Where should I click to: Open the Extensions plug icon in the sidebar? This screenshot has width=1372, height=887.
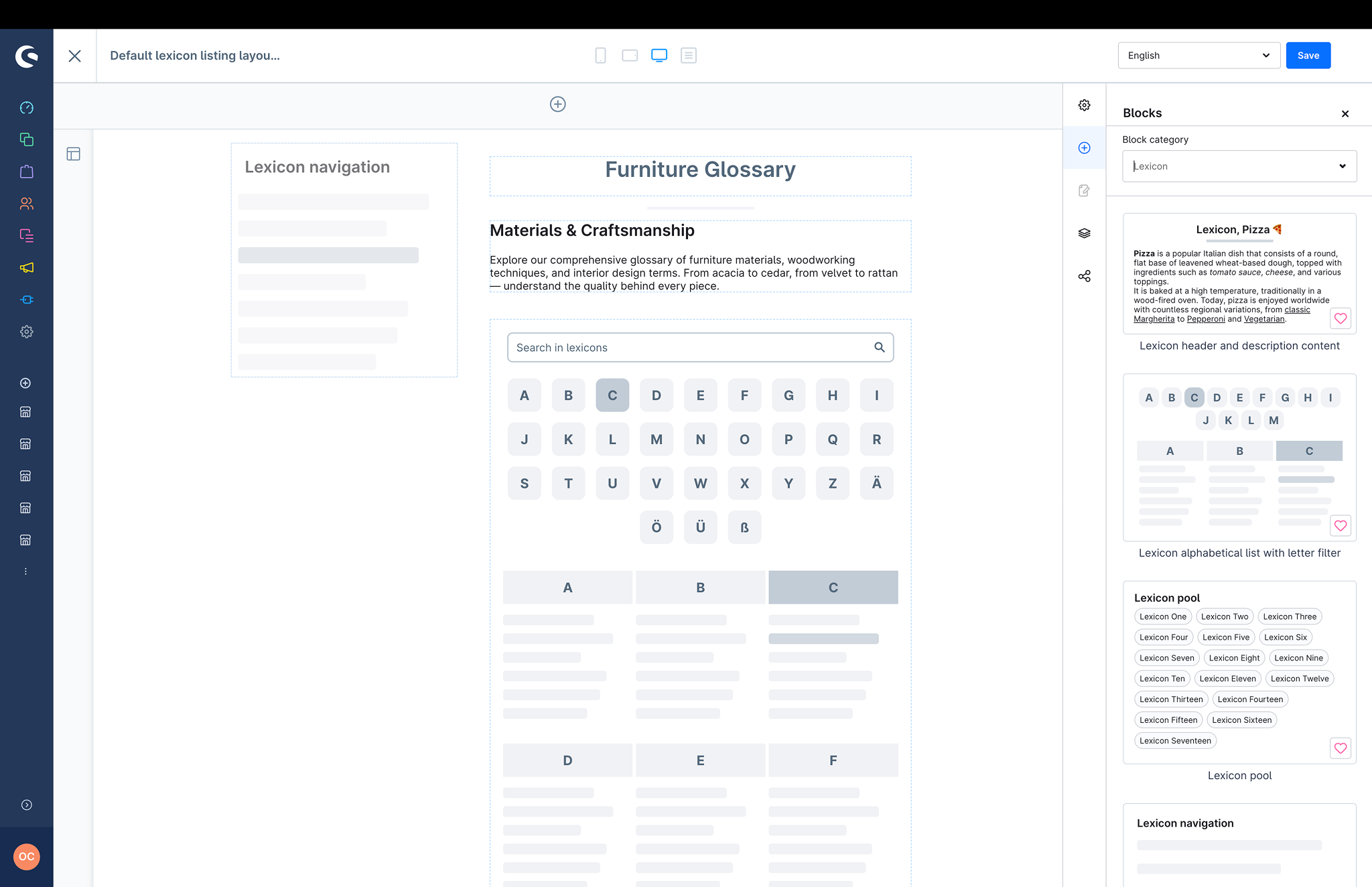click(x=27, y=299)
